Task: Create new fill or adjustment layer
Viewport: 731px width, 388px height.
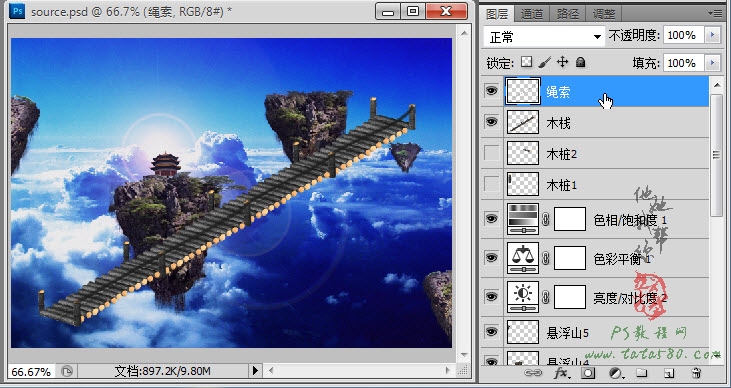Action: pyautogui.click(x=615, y=373)
